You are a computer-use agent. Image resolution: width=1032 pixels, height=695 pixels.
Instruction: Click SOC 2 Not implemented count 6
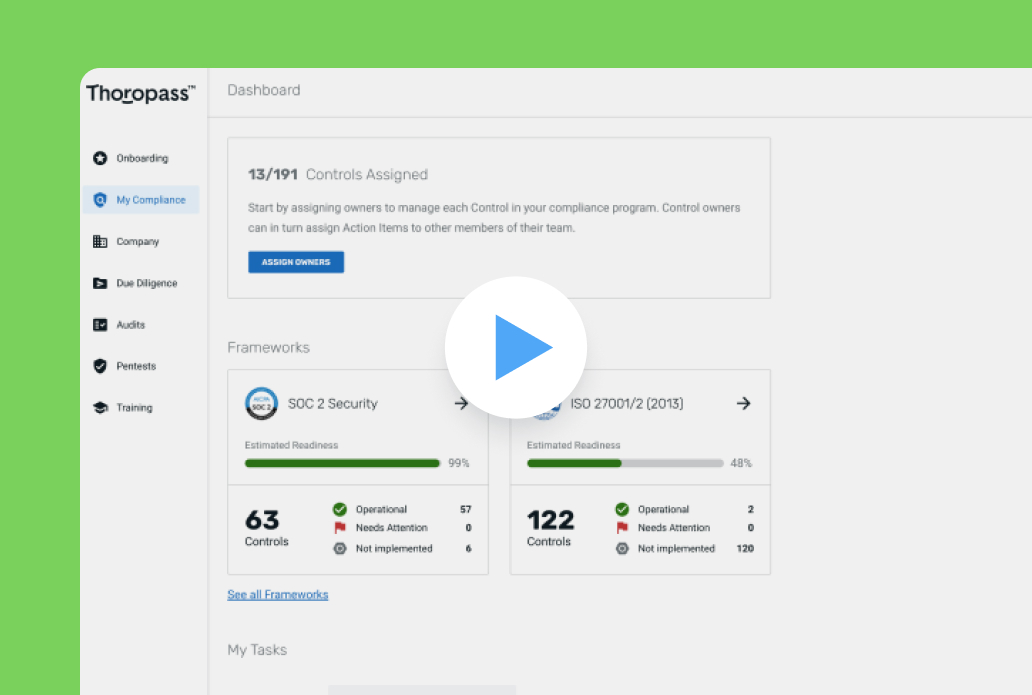(x=469, y=548)
